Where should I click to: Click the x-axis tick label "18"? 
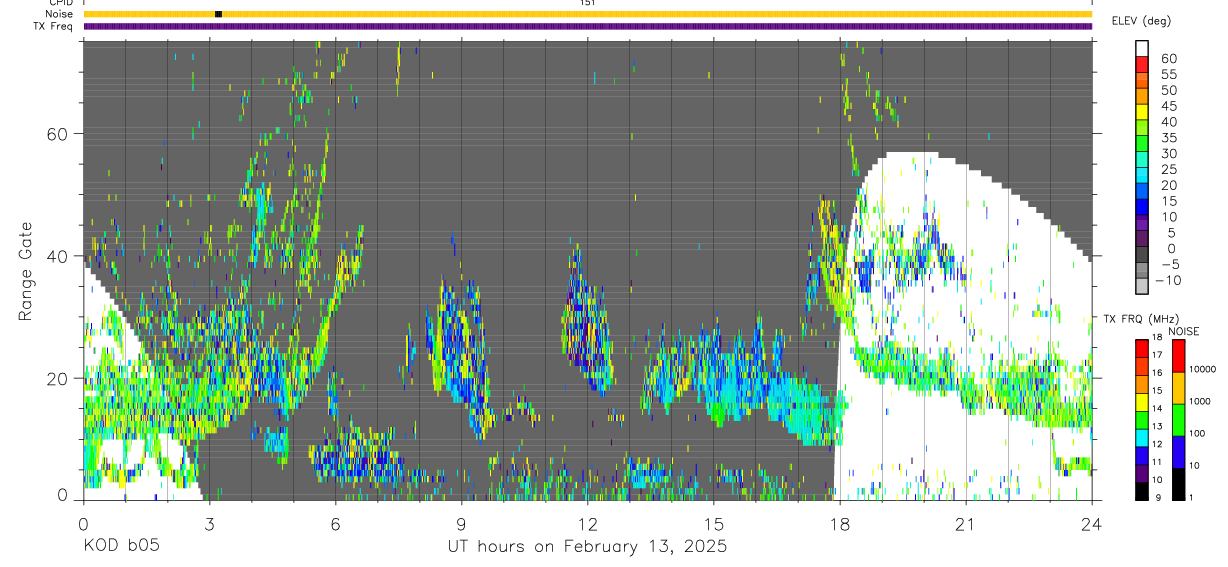pyautogui.click(x=839, y=524)
